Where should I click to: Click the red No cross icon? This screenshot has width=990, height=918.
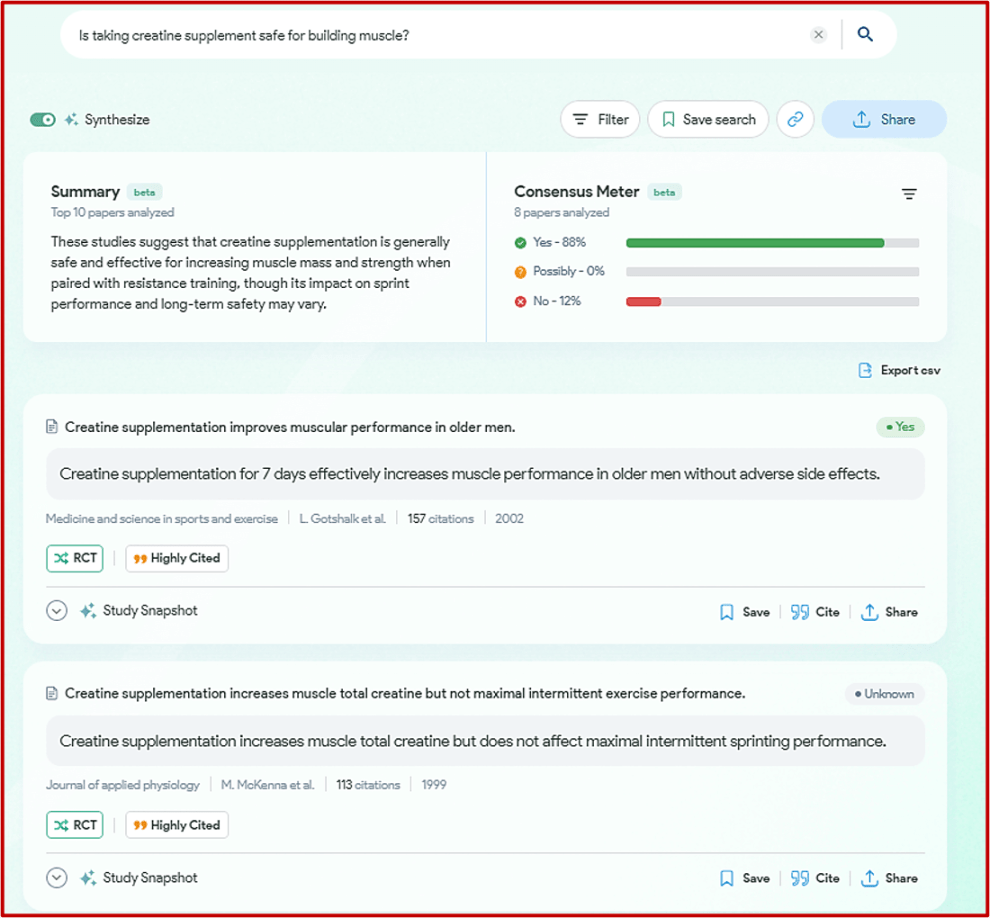(520, 302)
